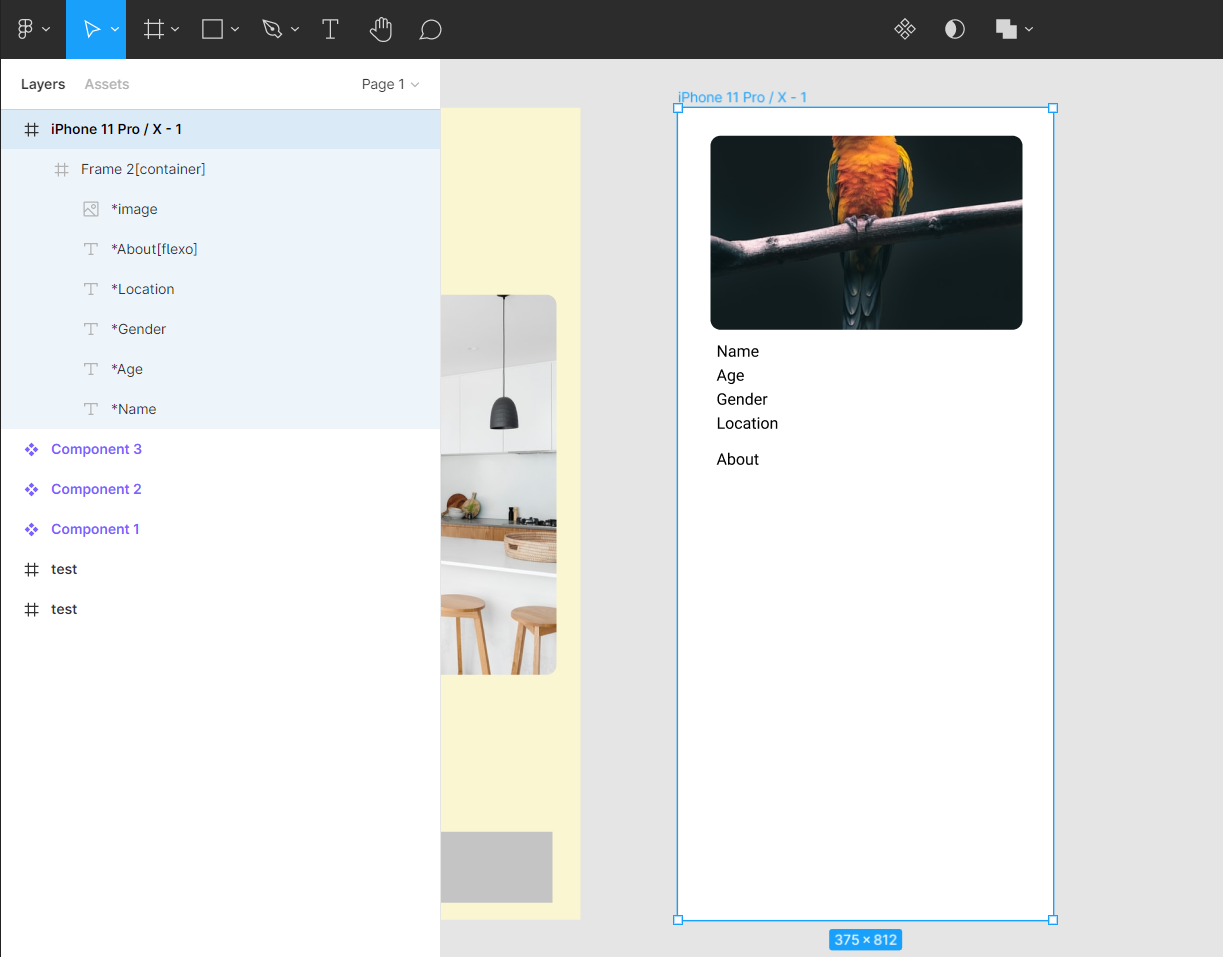Click the image icon of *image layer

tap(91, 209)
